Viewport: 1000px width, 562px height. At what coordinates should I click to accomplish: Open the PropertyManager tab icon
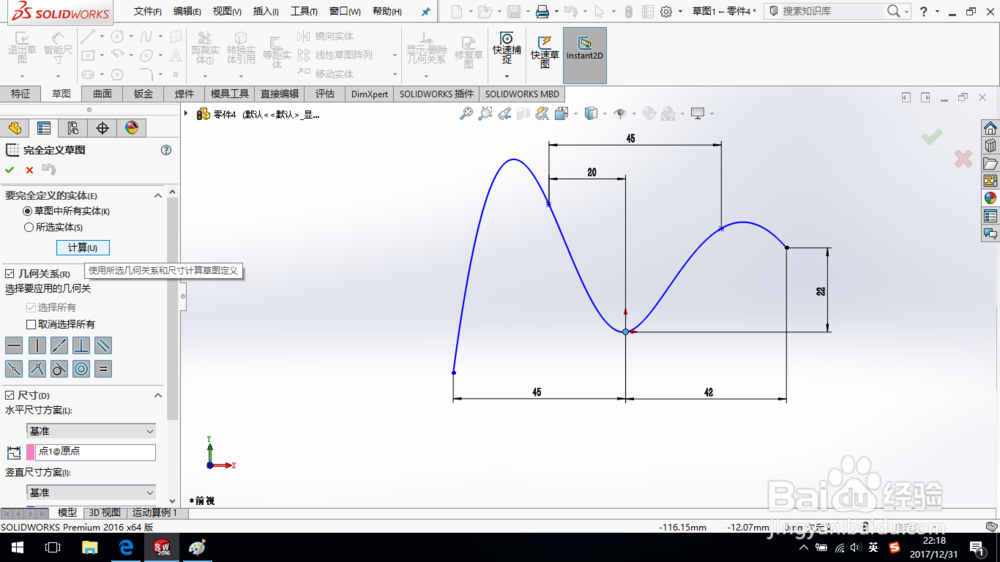(44, 128)
